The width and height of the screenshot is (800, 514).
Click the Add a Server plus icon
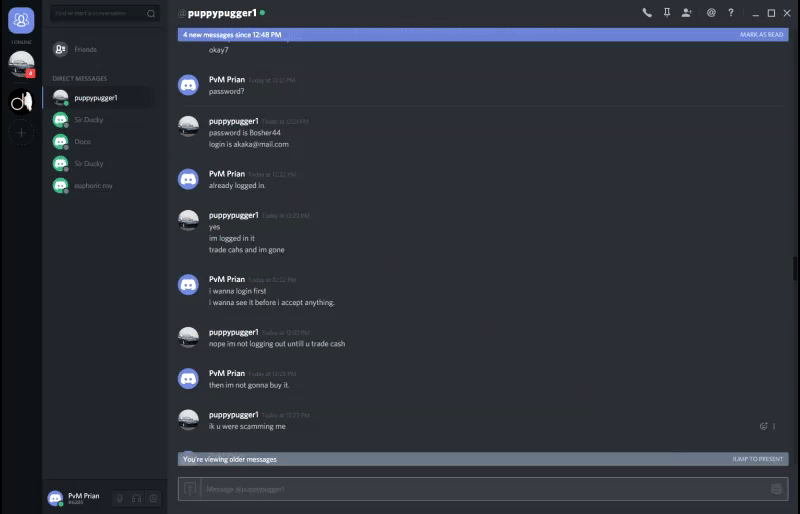pyautogui.click(x=21, y=133)
